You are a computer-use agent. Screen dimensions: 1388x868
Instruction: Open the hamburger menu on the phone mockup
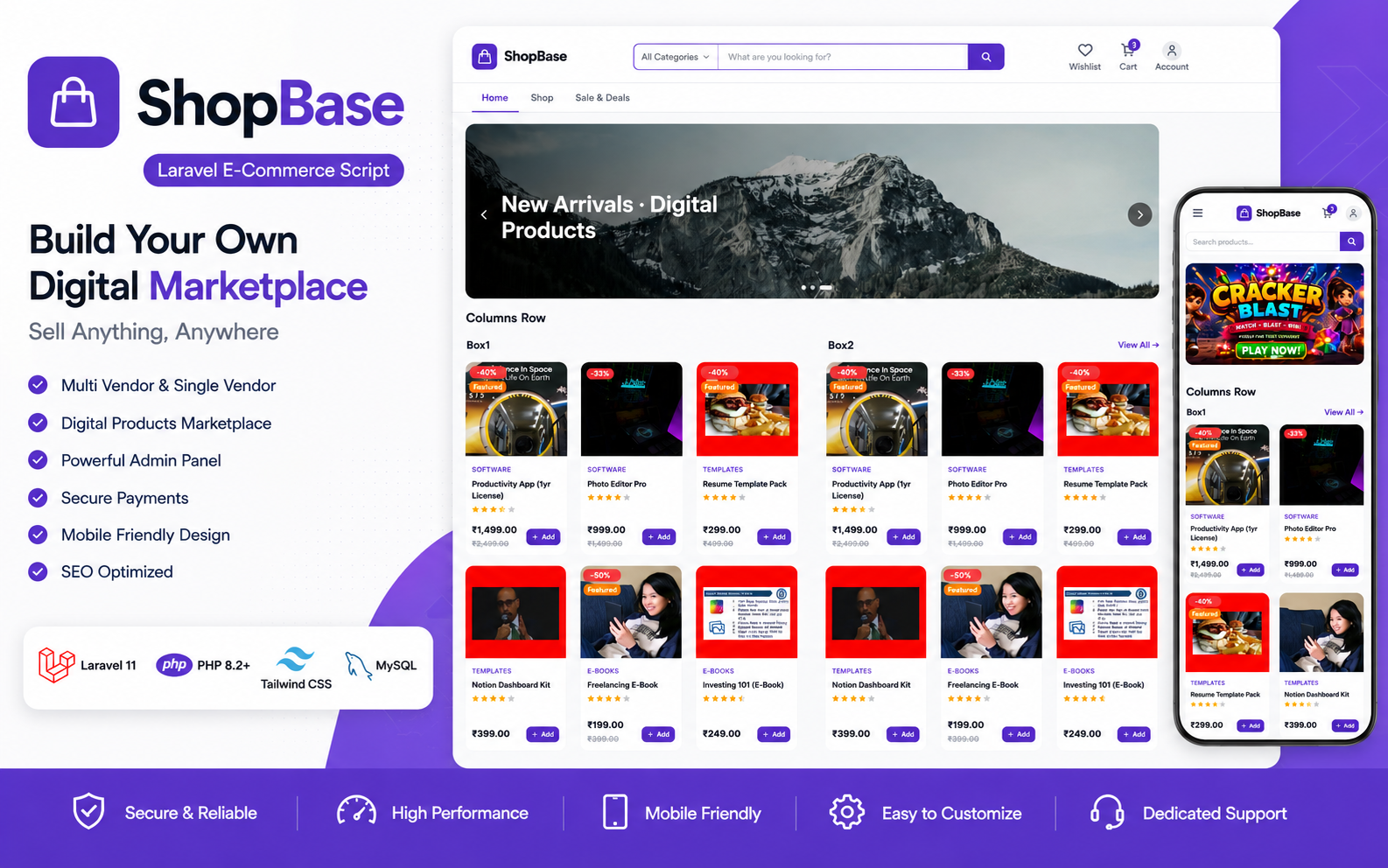(x=1197, y=213)
